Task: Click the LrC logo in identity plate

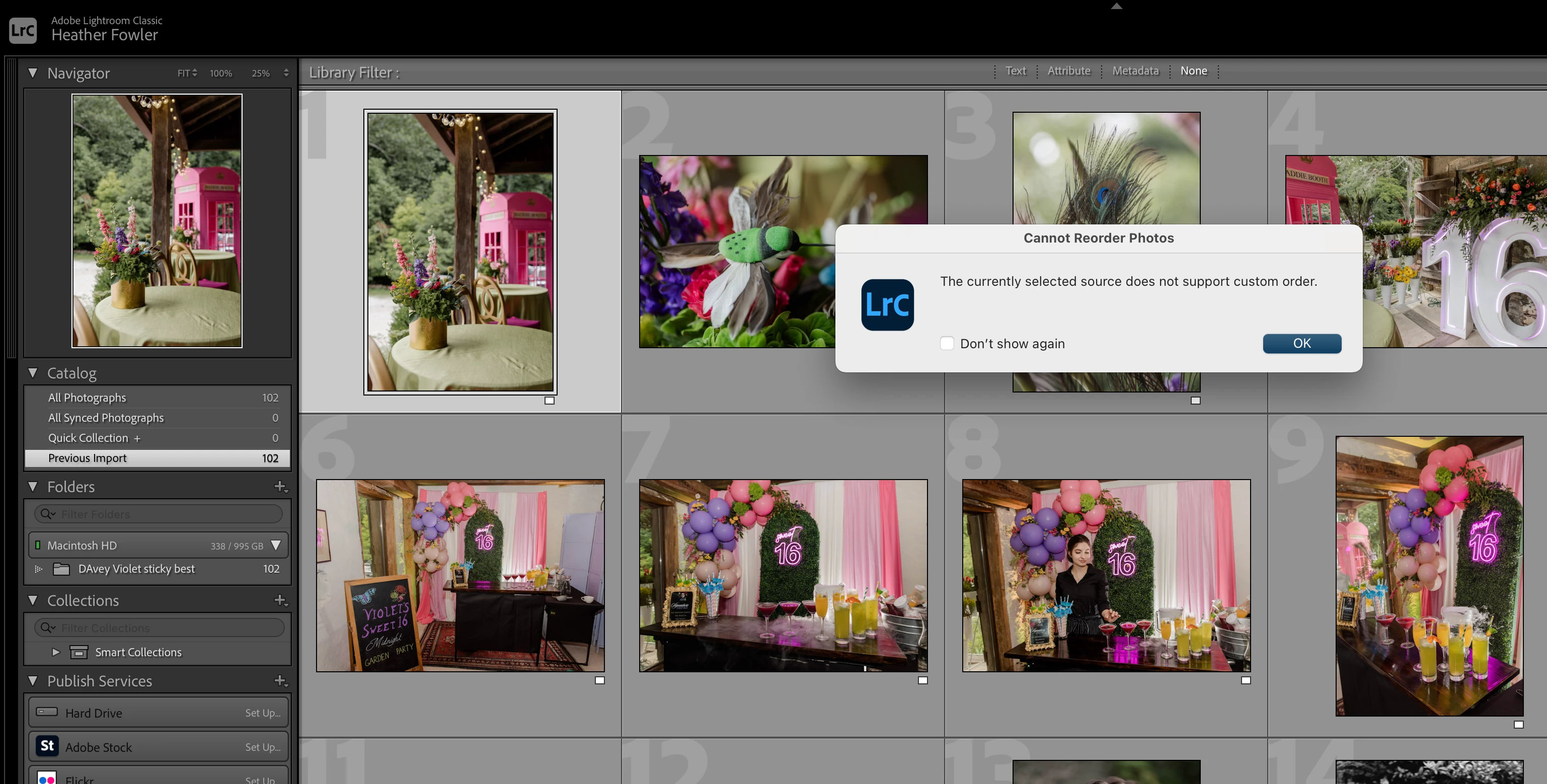Action: pyautogui.click(x=23, y=30)
